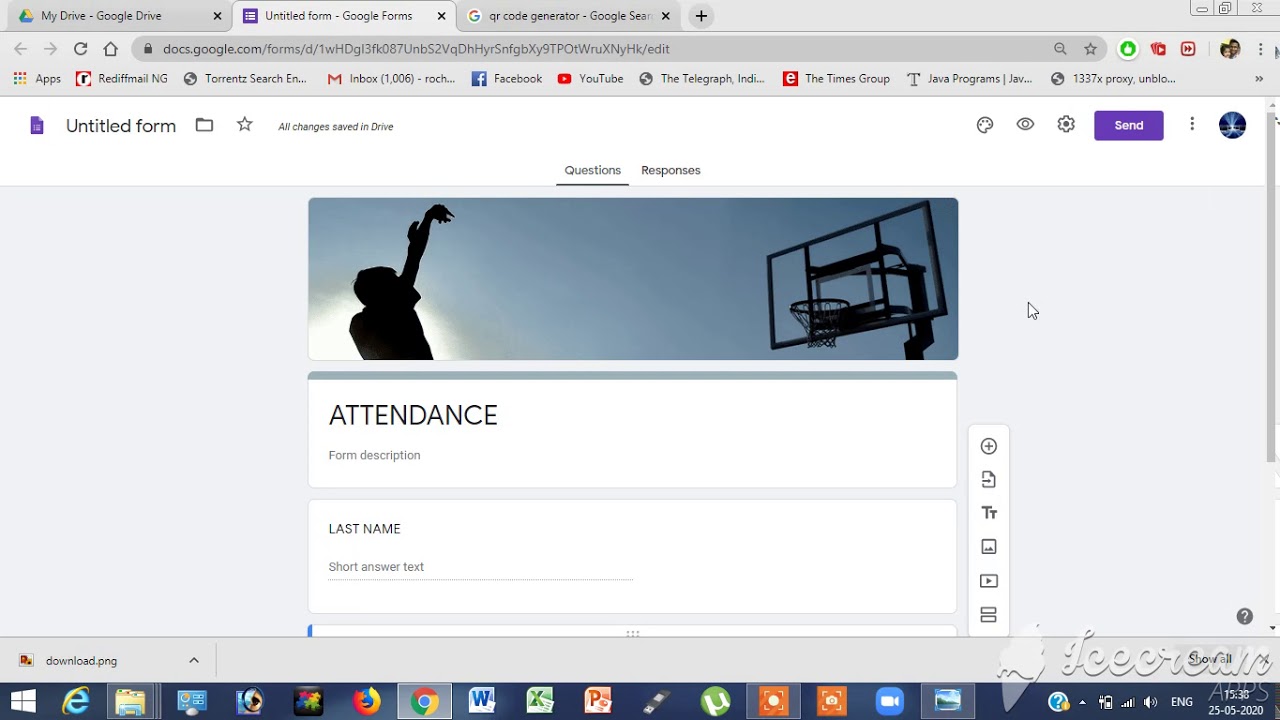
Task: Open the Apps bookmark shortcut
Action: point(37,79)
